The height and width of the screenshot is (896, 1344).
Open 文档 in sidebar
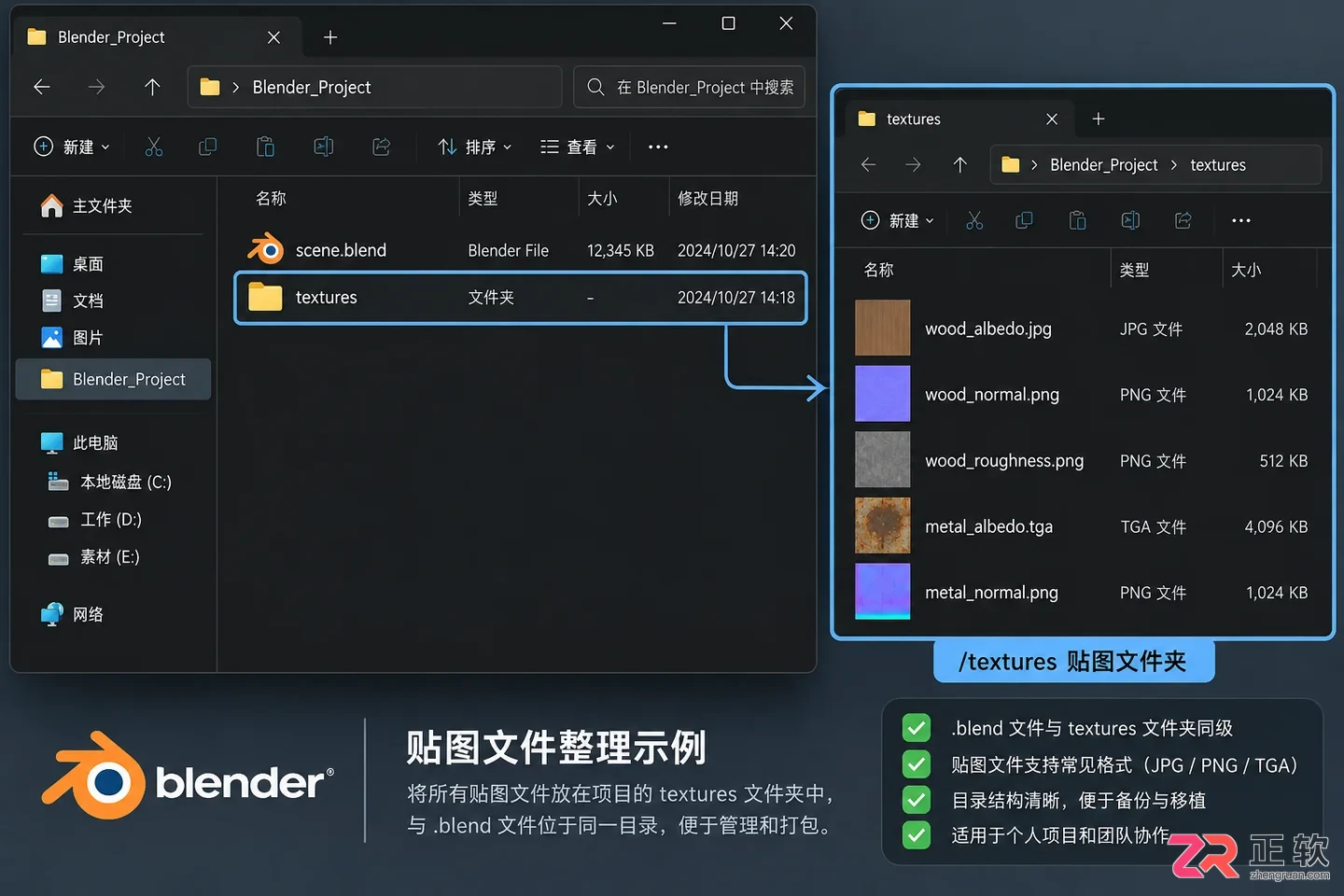[x=73, y=301]
